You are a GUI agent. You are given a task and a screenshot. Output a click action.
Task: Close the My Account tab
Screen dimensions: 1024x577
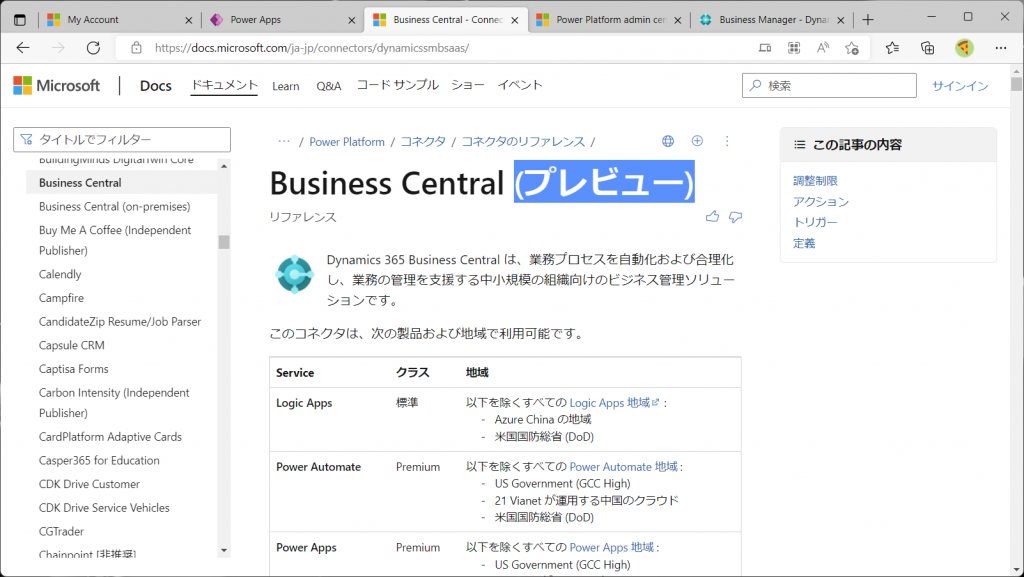188,20
